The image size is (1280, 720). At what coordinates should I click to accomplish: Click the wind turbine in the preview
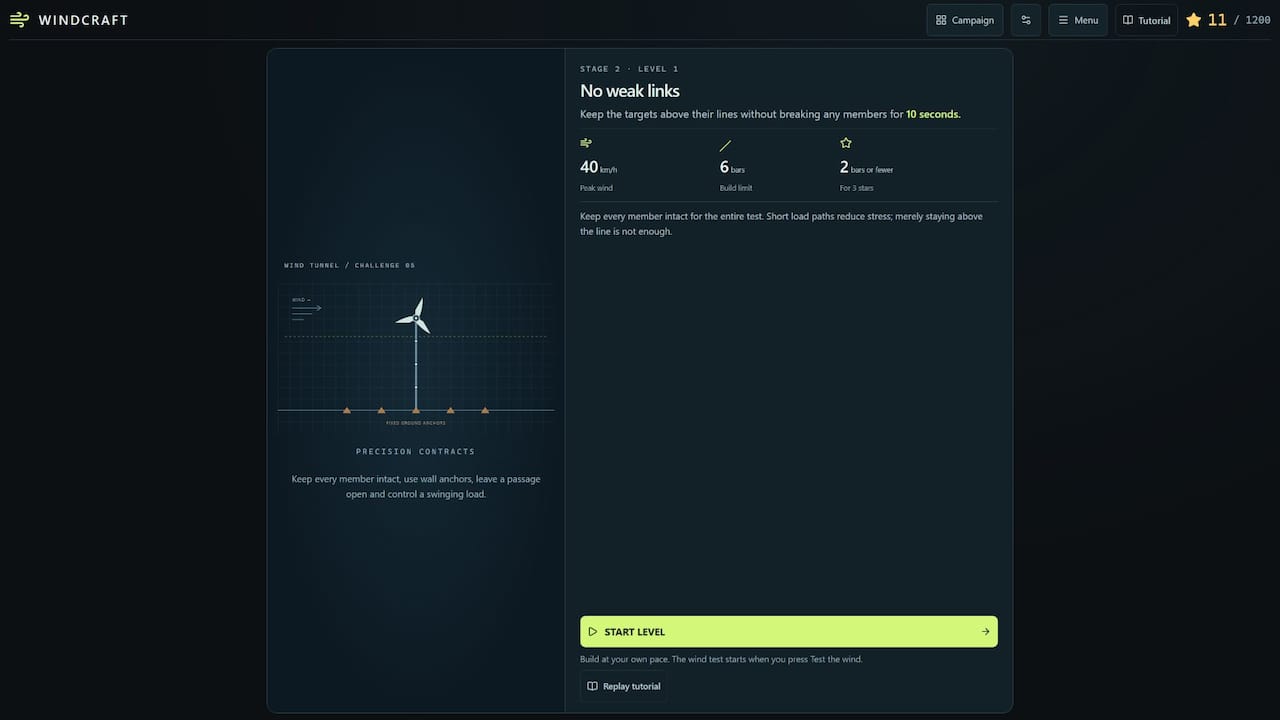pyautogui.click(x=415, y=353)
